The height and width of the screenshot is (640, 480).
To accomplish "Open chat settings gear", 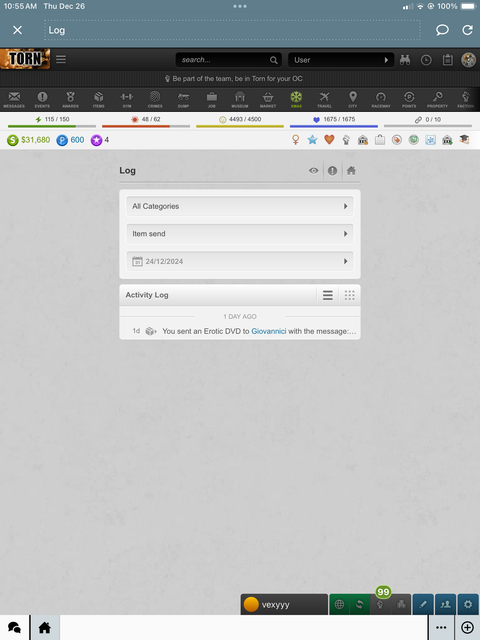I will (468, 604).
